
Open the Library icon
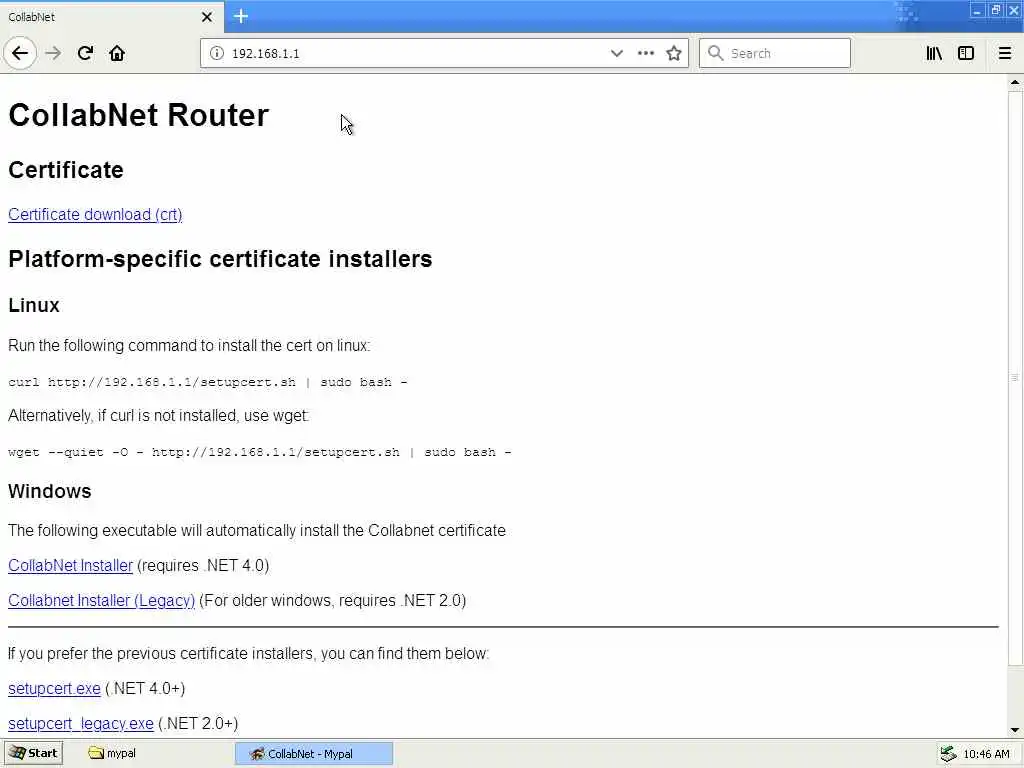tap(934, 53)
